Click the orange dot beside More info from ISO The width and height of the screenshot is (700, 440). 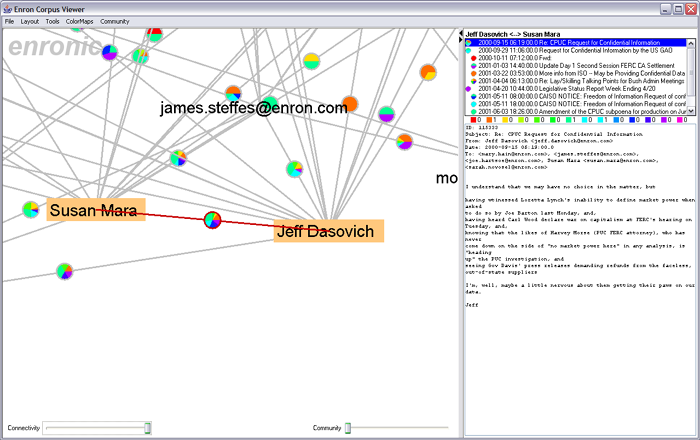[x=474, y=74]
